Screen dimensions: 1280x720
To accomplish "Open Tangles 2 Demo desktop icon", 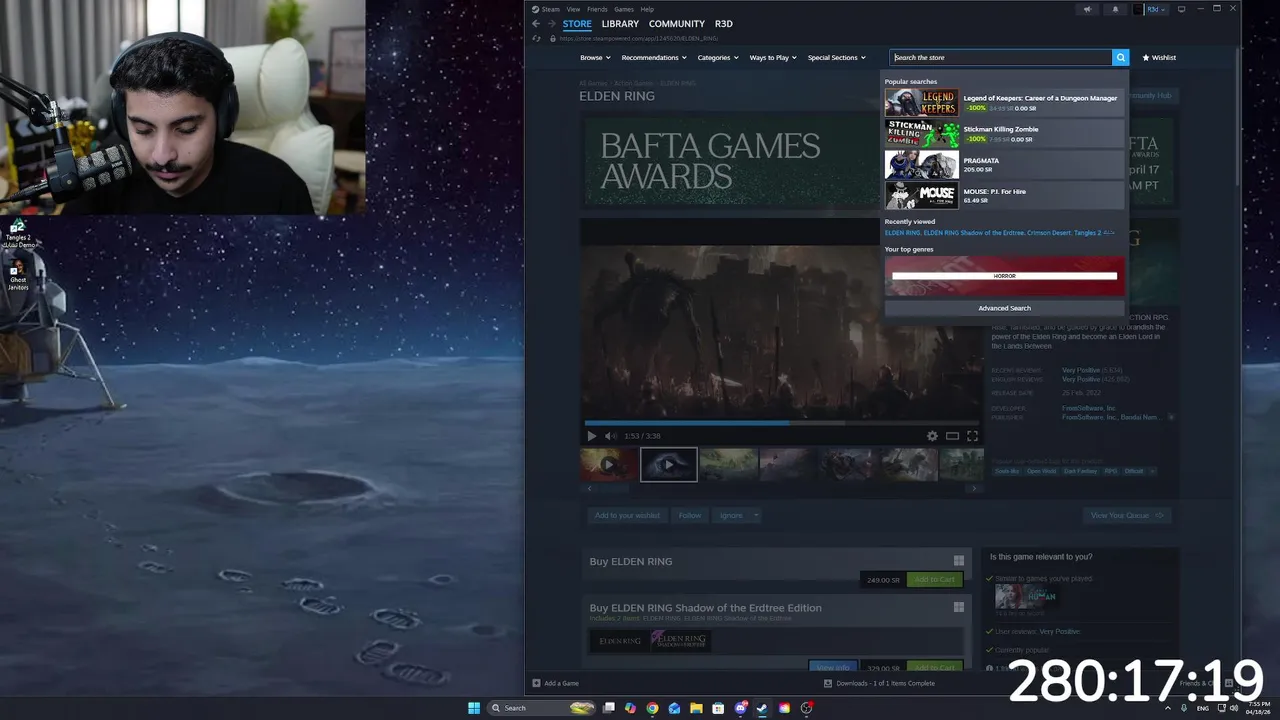I will 18,235.
